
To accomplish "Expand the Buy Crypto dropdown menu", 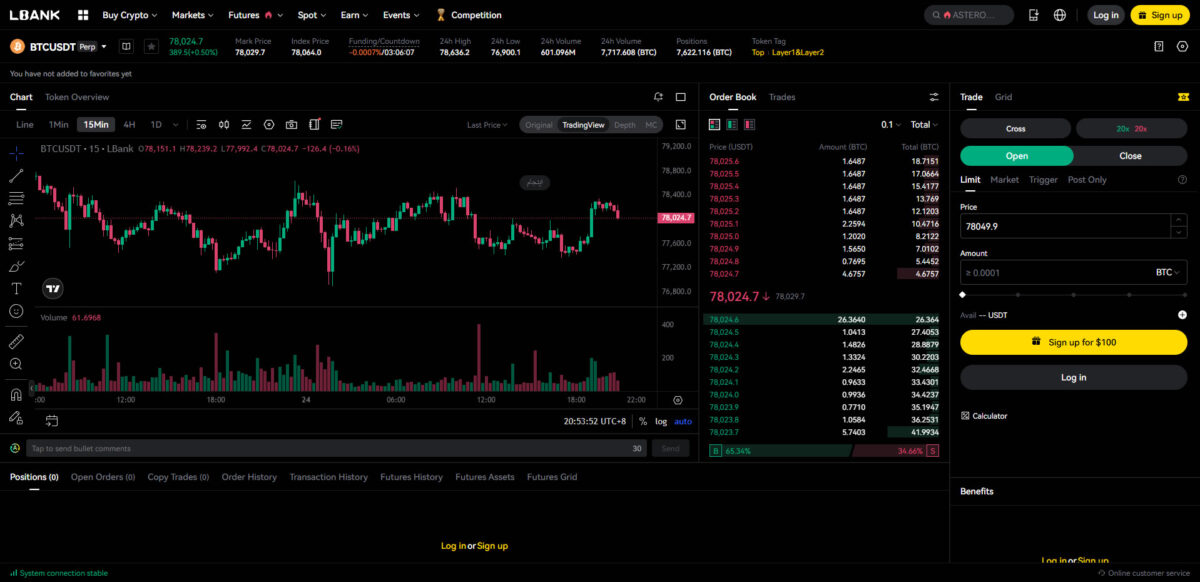I will coord(130,15).
